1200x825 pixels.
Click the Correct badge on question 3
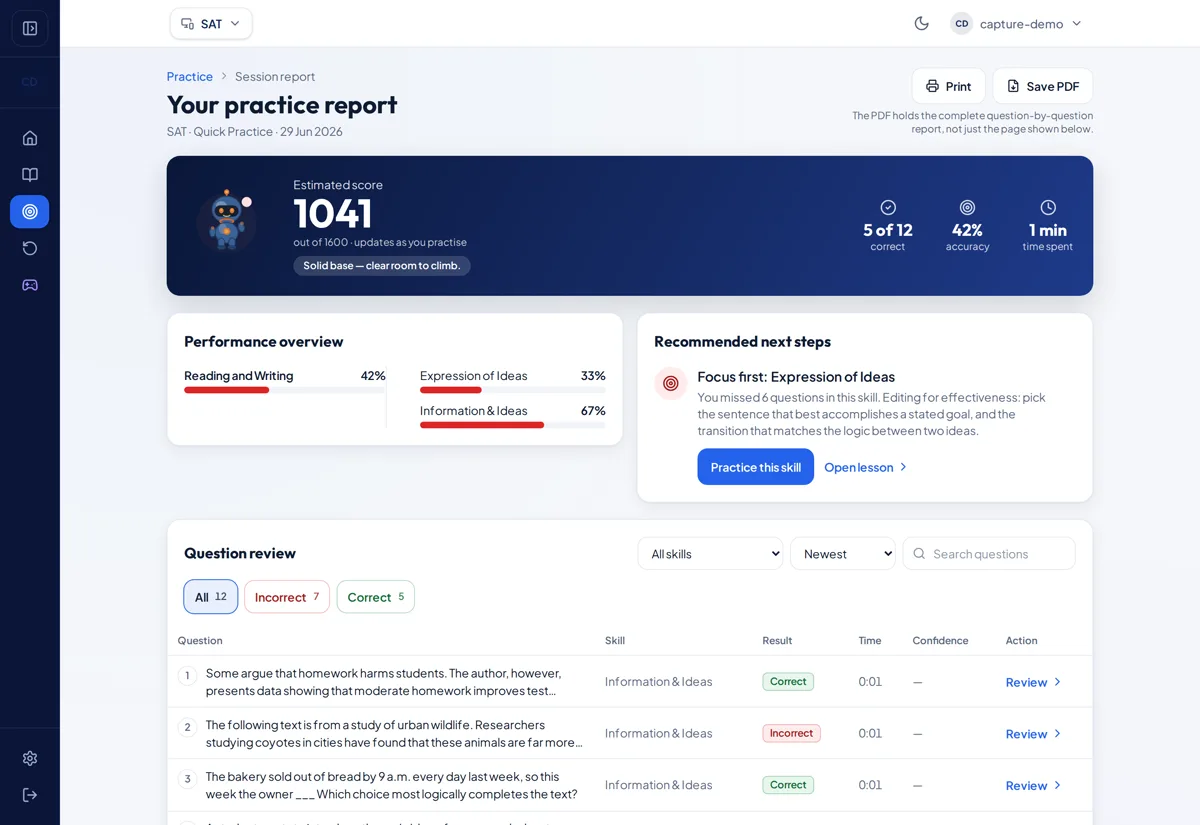coord(788,785)
